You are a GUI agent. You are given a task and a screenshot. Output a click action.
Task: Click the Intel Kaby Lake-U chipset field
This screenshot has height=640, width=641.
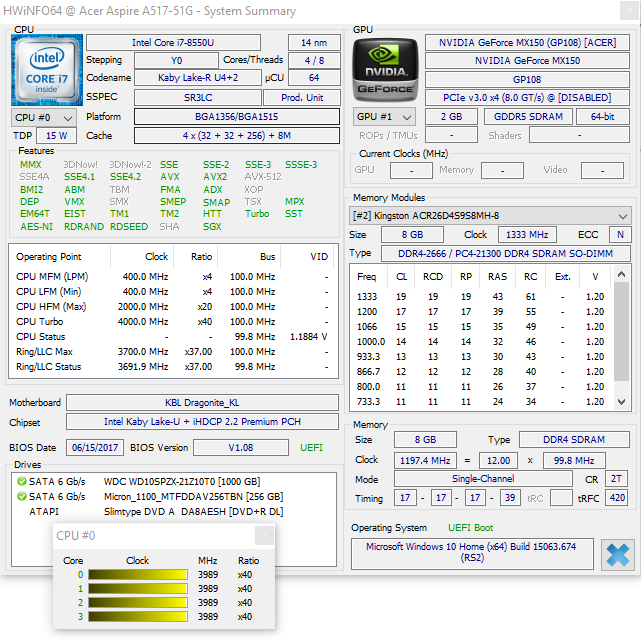pyautogui.click(x=202, y=422)
